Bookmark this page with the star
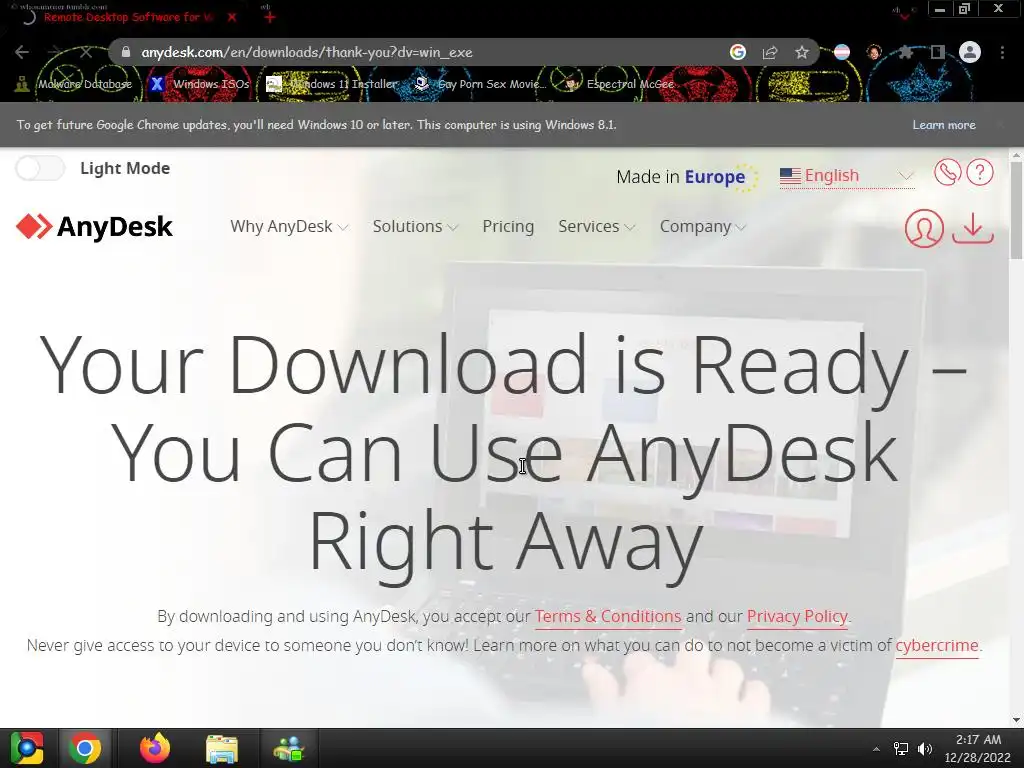1024x768 pixels. (x=802, y=52)
